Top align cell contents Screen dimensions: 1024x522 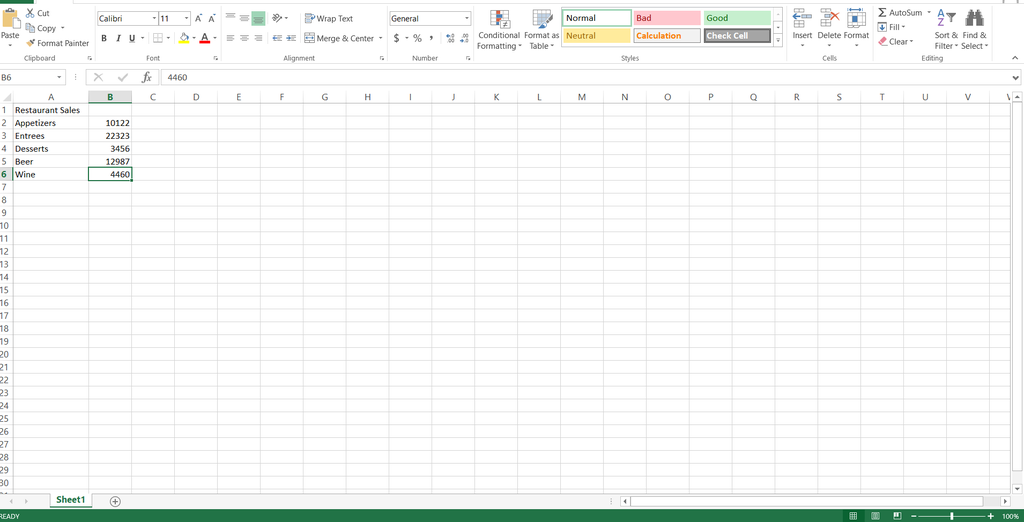click(231, 18)
